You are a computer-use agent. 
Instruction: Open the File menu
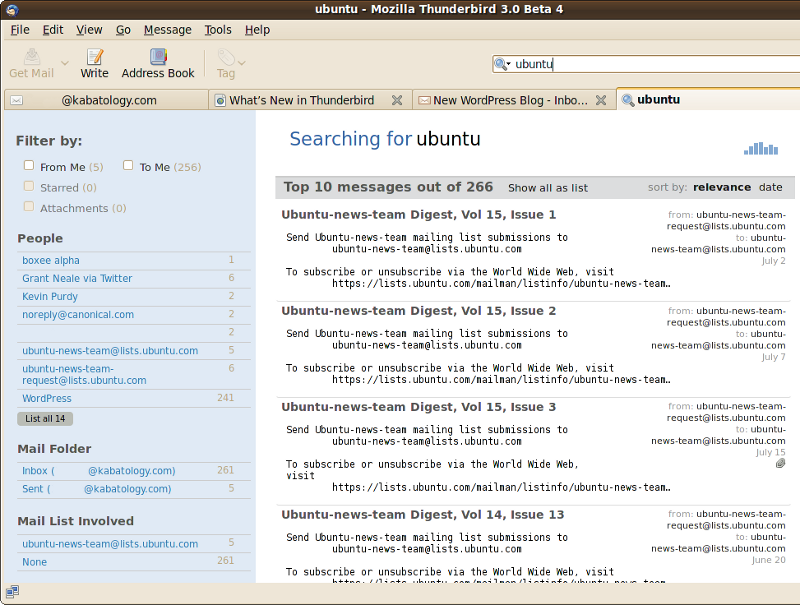[20, 30]
